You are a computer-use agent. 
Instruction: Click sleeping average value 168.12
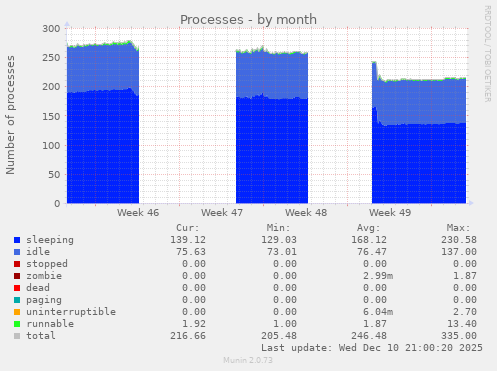tap(369, 240)
